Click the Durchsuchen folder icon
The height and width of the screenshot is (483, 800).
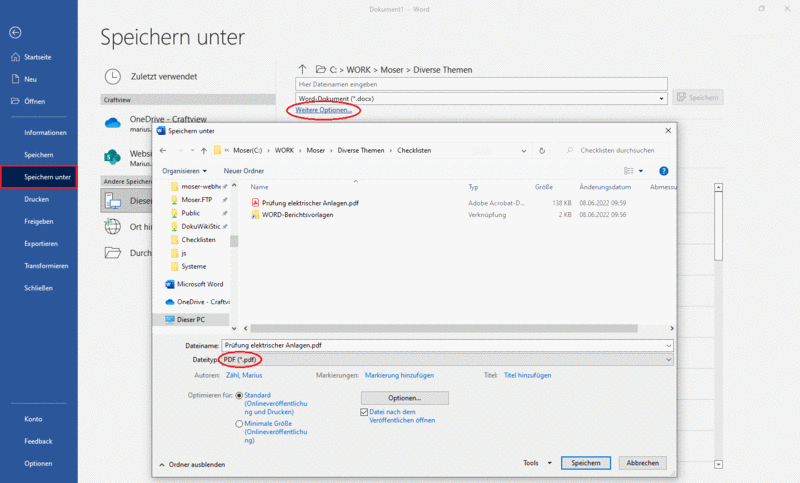tap(112, 252)
